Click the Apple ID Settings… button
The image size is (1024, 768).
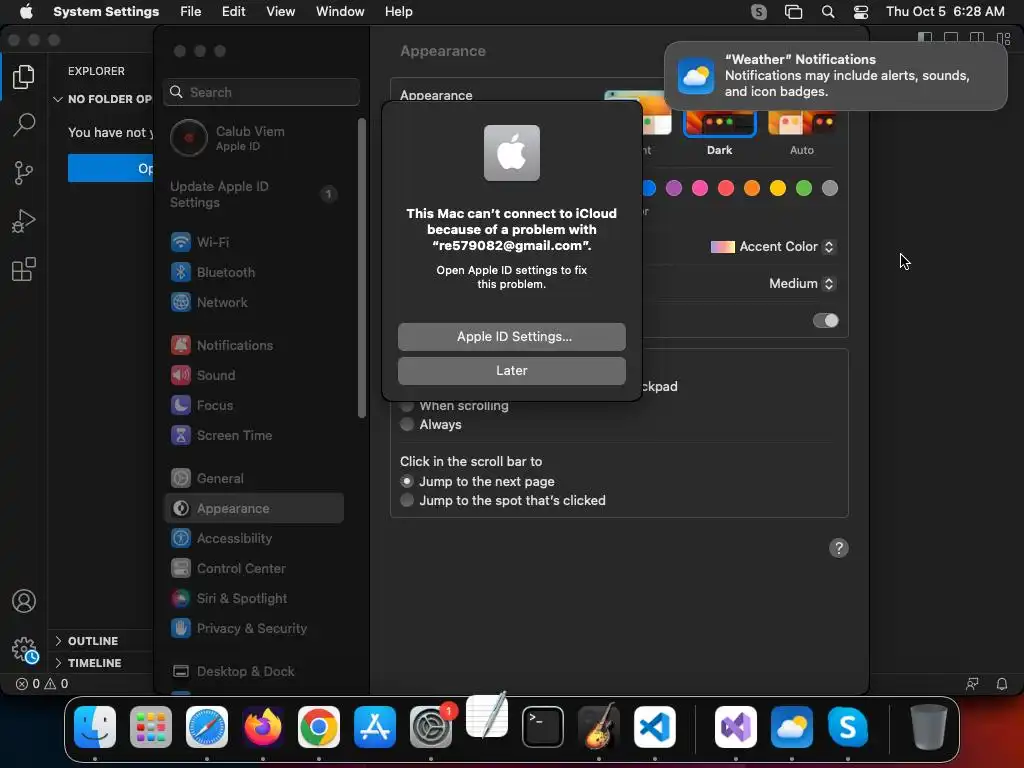pyautogui.click(x=512, y=337)
